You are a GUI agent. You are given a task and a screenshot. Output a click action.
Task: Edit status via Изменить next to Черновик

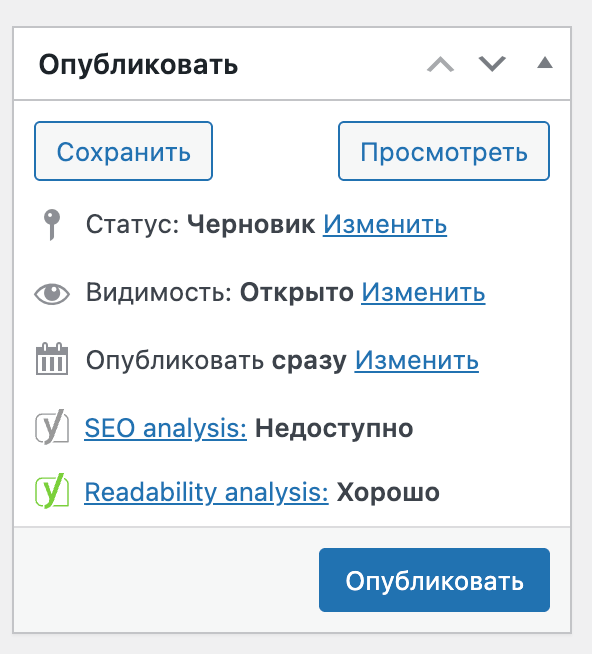click(x=385, y=224)
